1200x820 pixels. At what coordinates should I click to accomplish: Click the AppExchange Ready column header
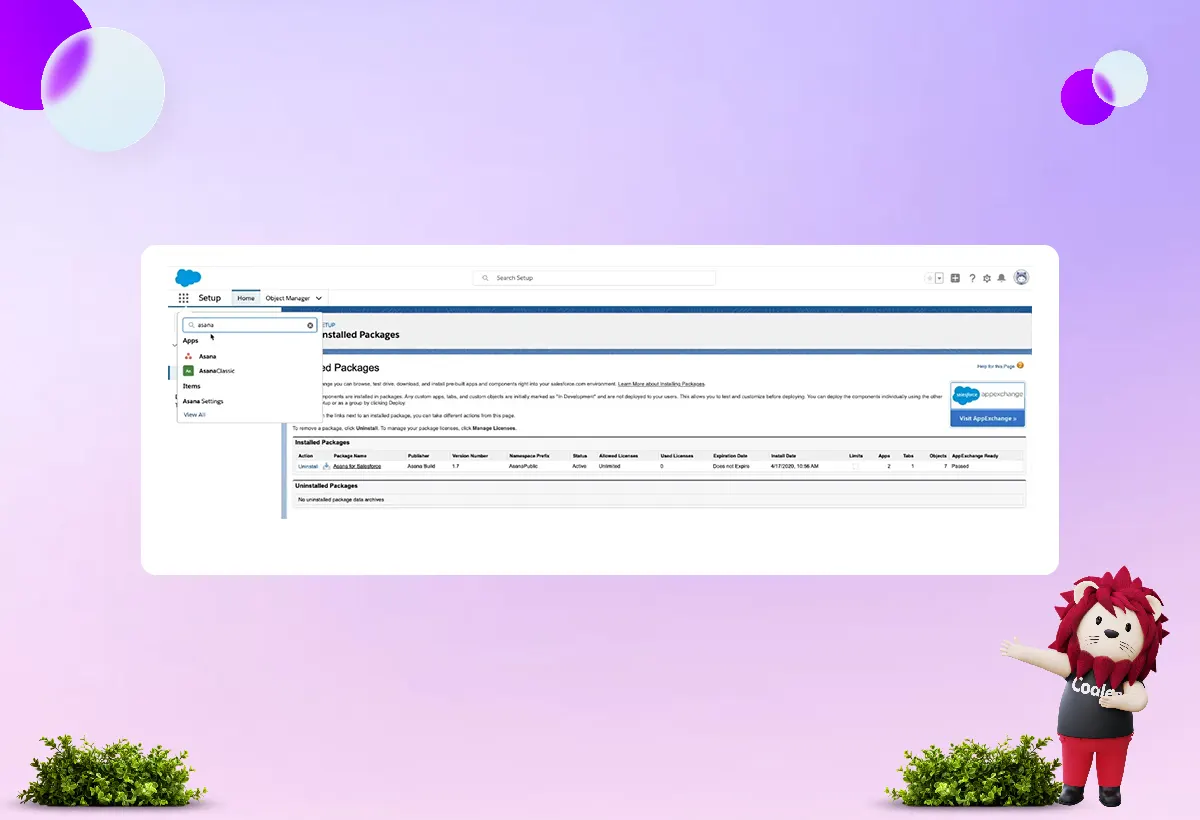pyautogui.click(x=974, y=456)
